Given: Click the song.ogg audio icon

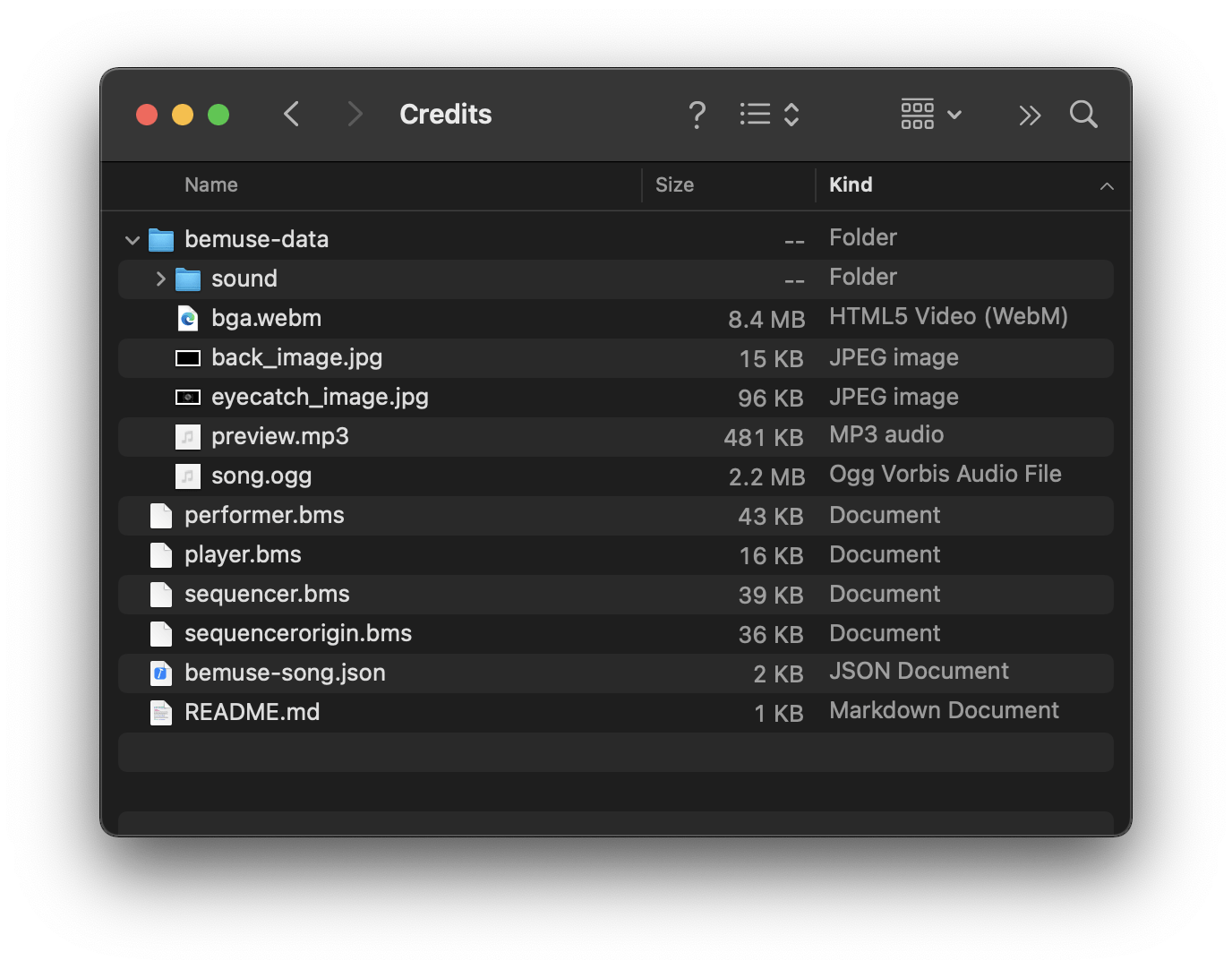Looking at the screenshot, I should 188,476.
